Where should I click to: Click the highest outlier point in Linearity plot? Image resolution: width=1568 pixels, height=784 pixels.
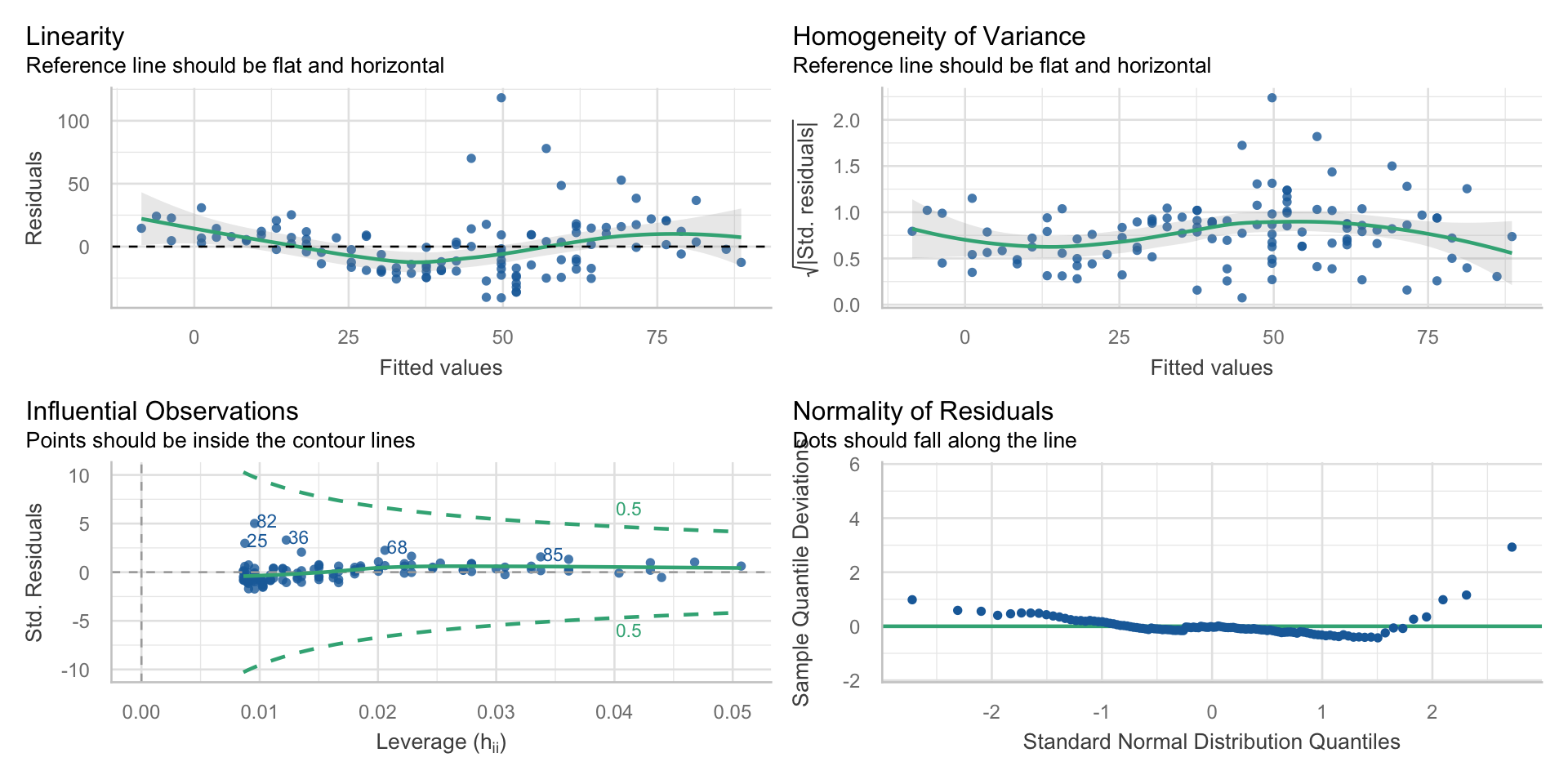501,98
